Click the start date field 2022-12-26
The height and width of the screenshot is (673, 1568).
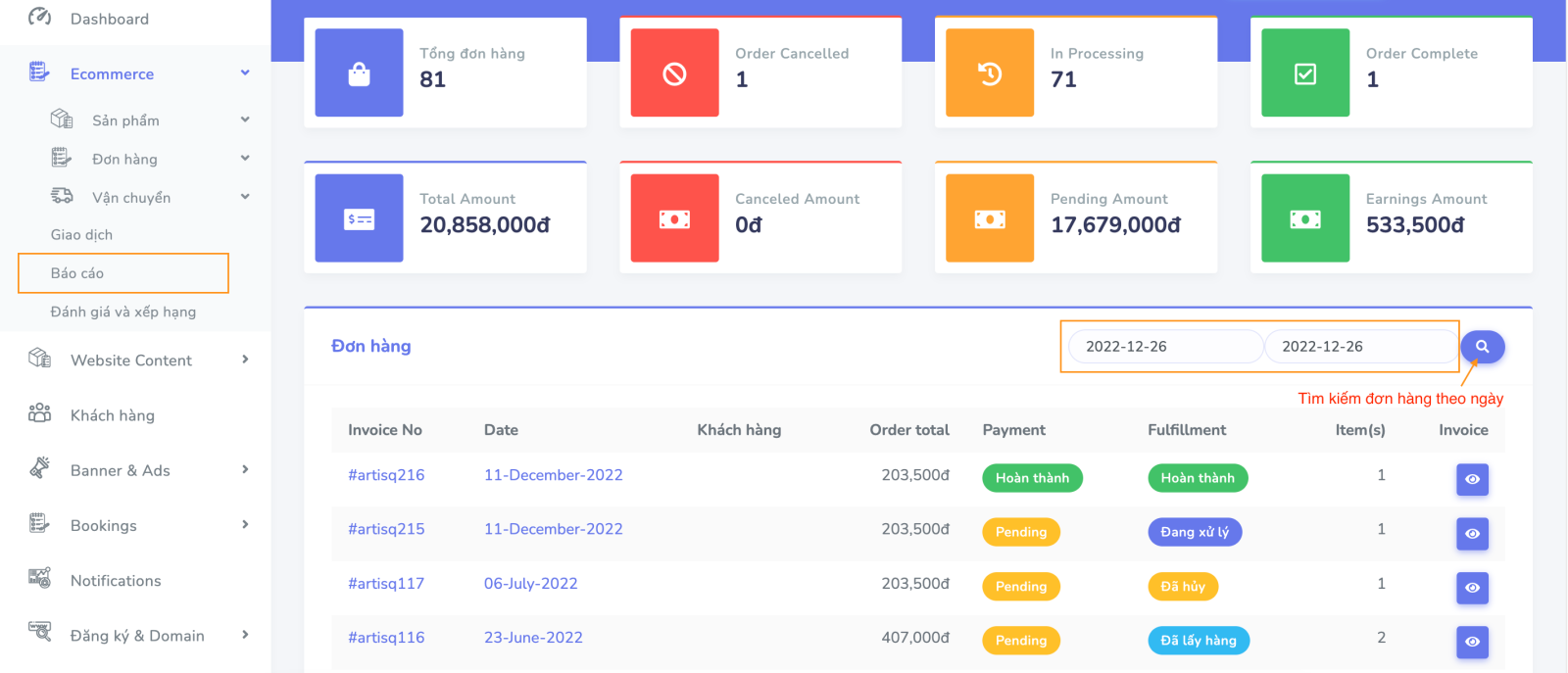pyautogui.click(x=1164, y=347)
